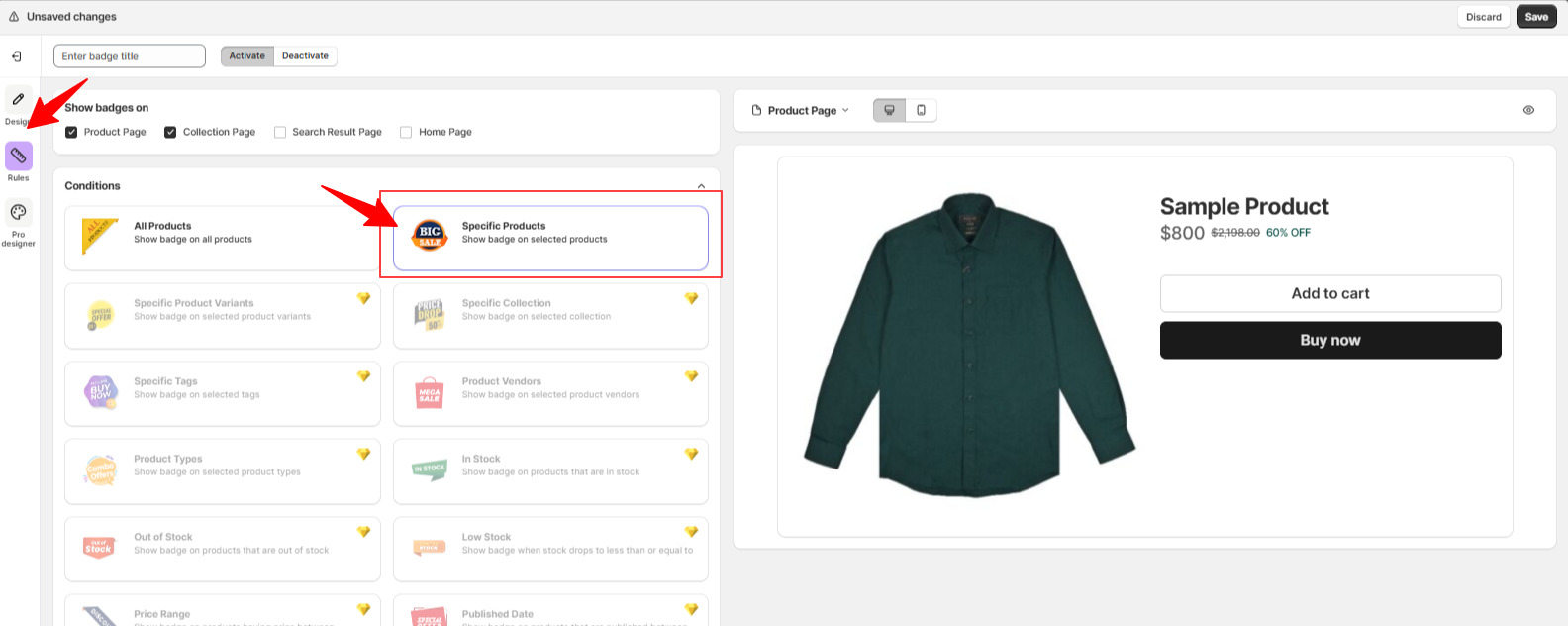Click the Specific Tags text
Viewport: 1568px width, 626px height.
pos(166,381)
